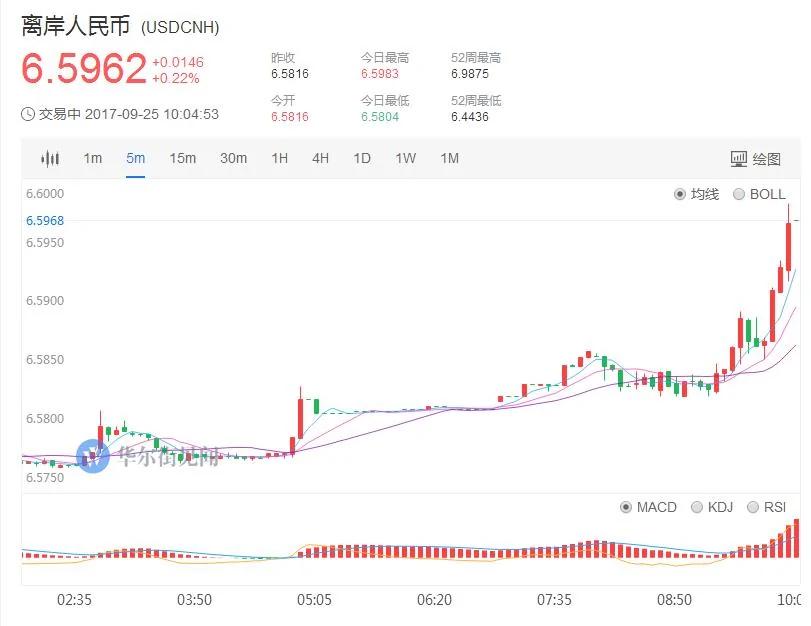Select the 均线 moving average radio button
811x626 pixels.
tap(680, 195)
